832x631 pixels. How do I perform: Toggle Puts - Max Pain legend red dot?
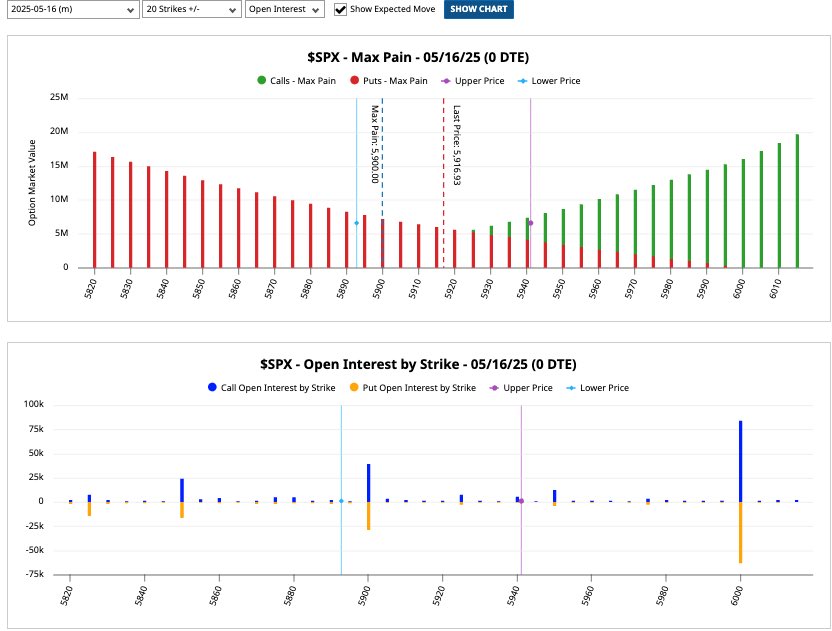point(354,81)
